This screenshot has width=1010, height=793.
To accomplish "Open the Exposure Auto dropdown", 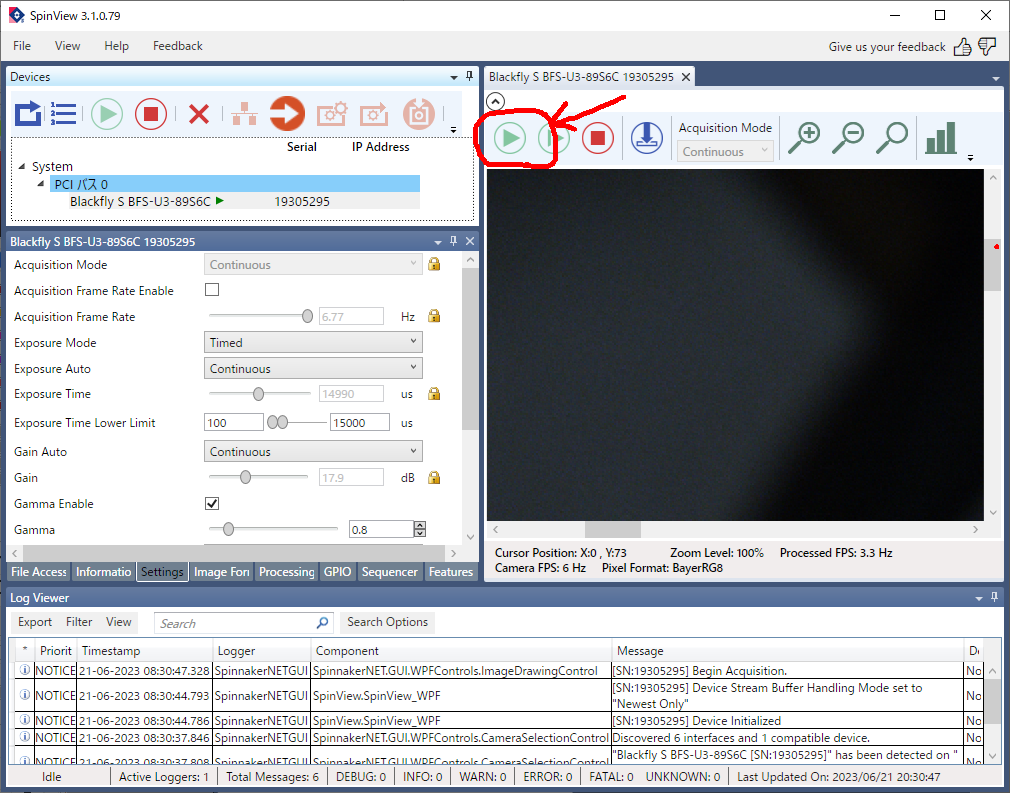I will point(313,369).
